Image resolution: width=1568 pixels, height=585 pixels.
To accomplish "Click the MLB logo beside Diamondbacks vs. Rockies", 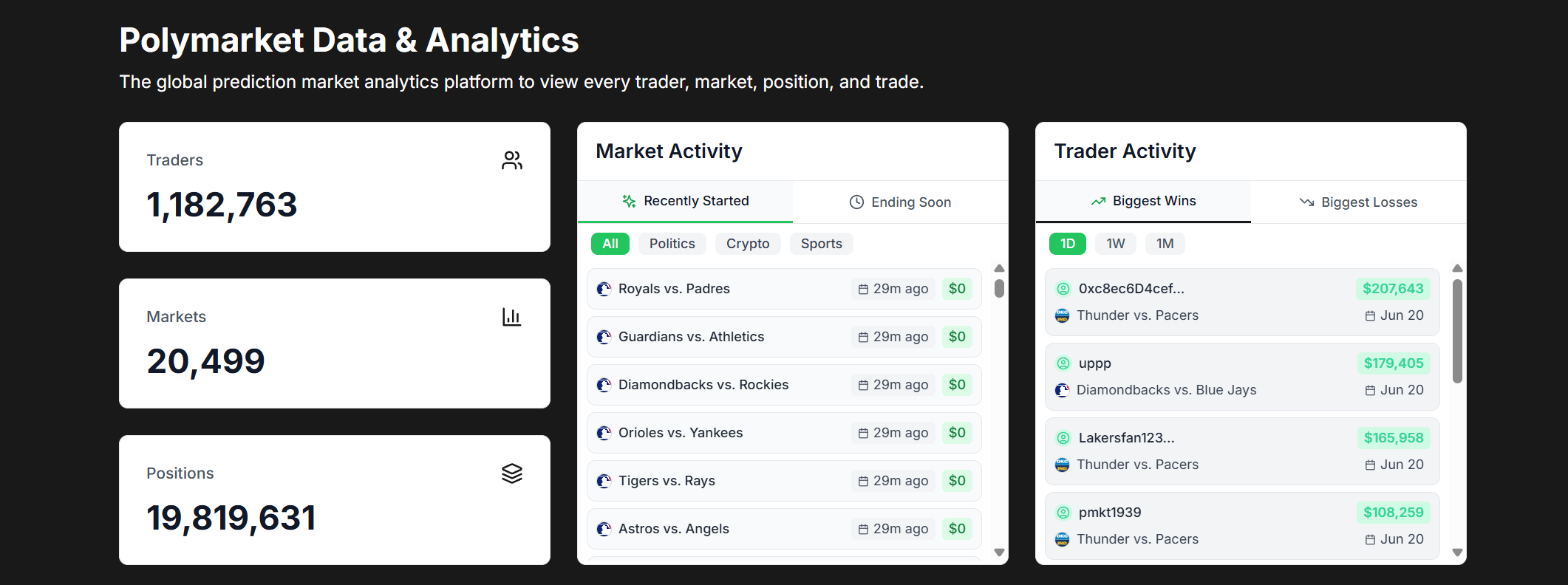I will (x=604, y=385).
